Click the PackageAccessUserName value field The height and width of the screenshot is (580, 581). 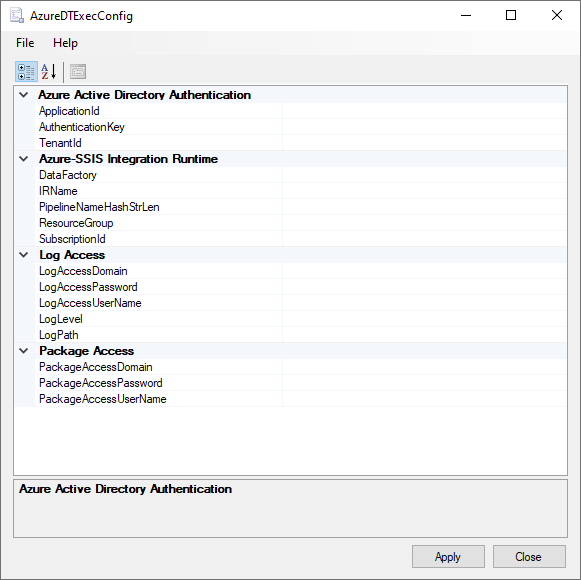[425, 399]
